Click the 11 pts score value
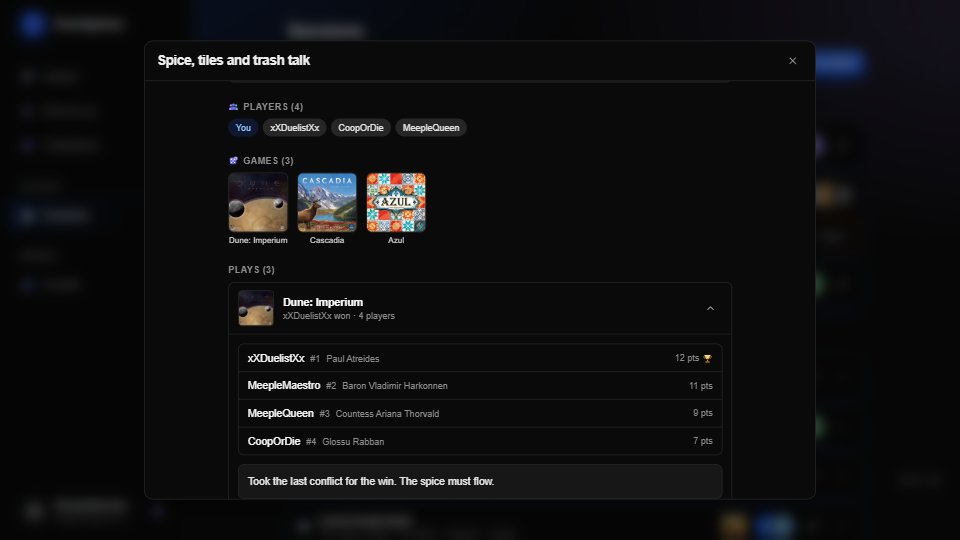960x540 pixels. coord(700,386)
